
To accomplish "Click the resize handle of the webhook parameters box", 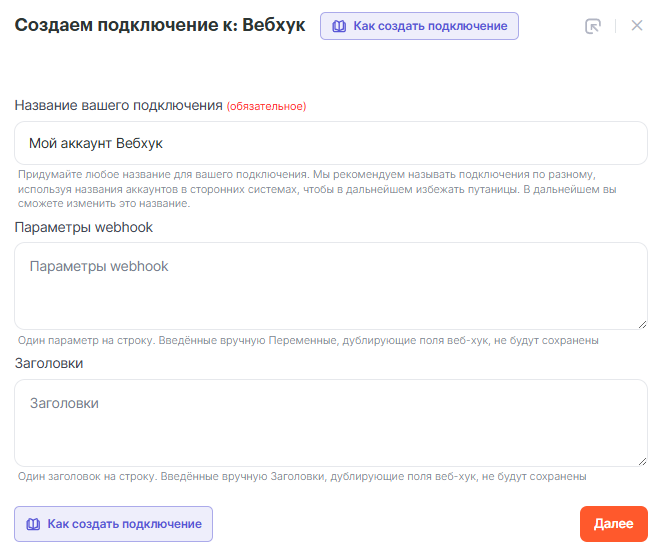I will (641, 322).
